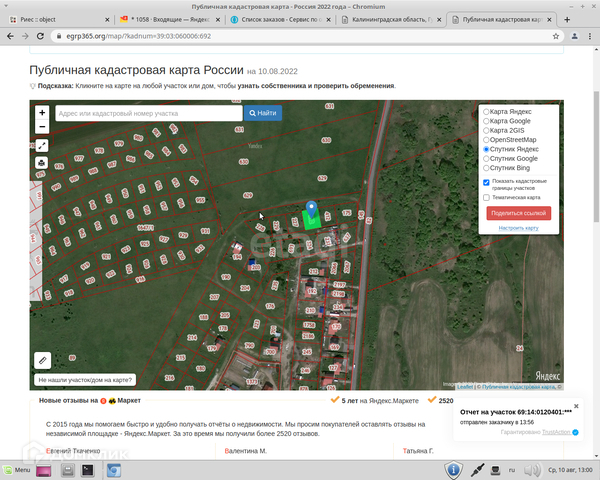The width and height of the screenshot is (600, 480).
Task: Click the blue location pin marker
Action: [311, 209]
